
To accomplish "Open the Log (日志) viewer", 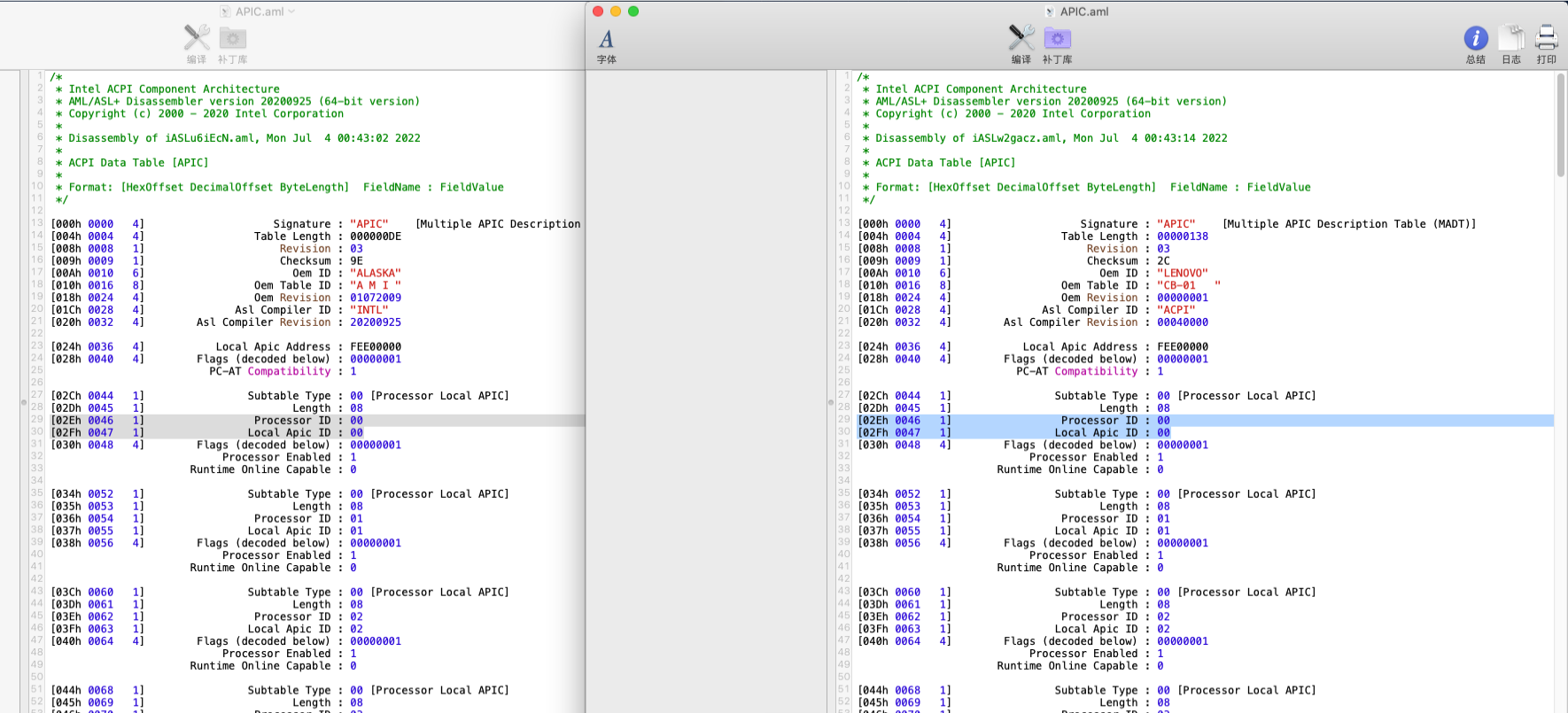I will (1510, 39).
